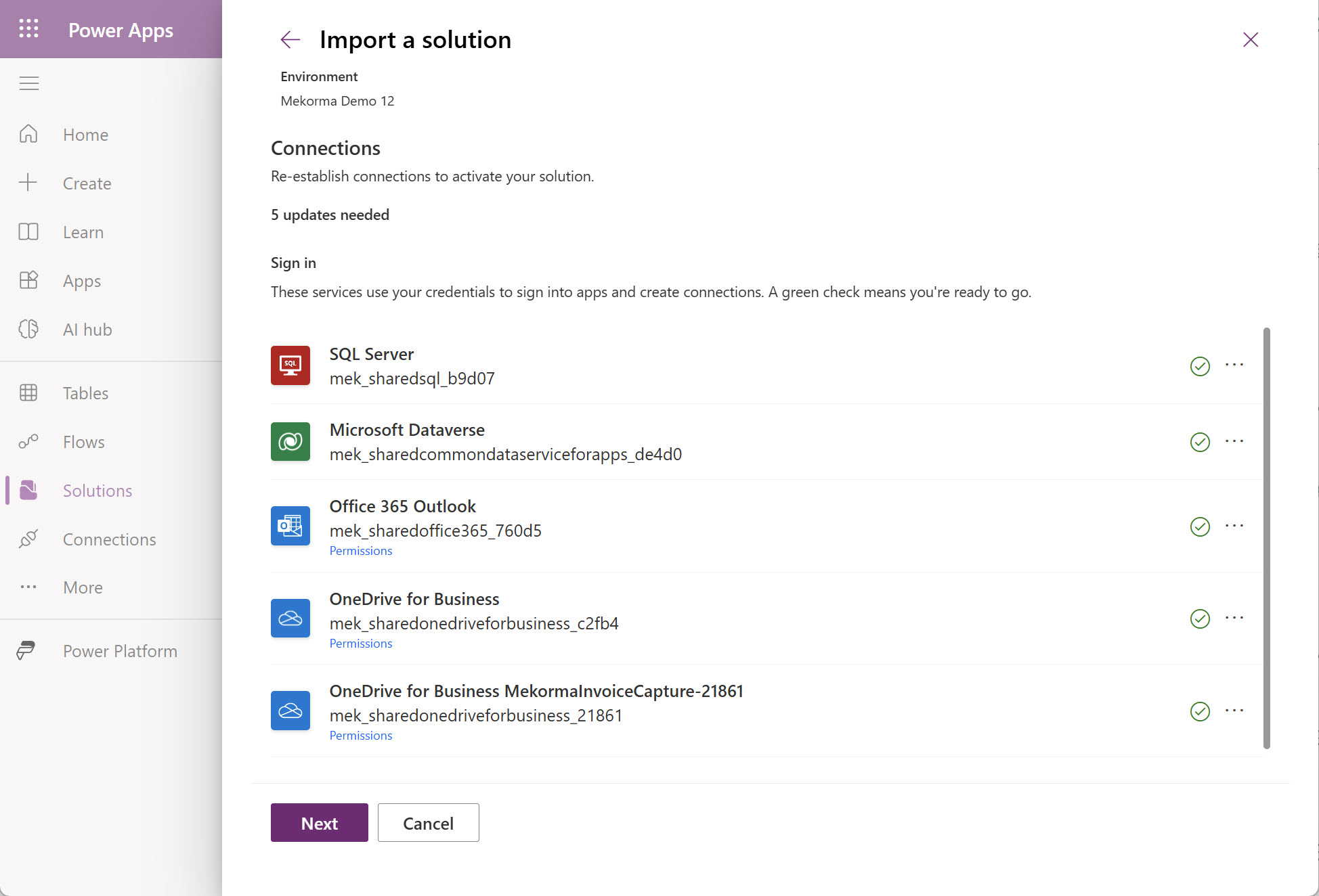Open Home in the sidebar
1319x896 pixels.
pyautogui.click(x=85, y=135)
